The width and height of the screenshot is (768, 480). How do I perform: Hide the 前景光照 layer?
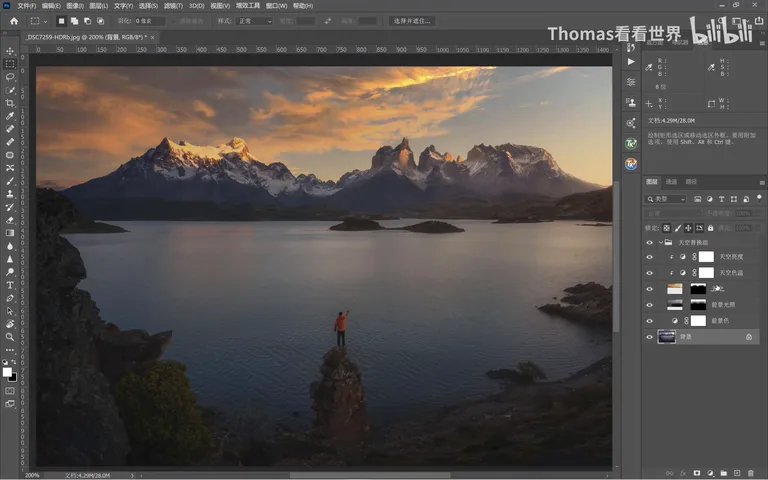[x=649, y=305]
